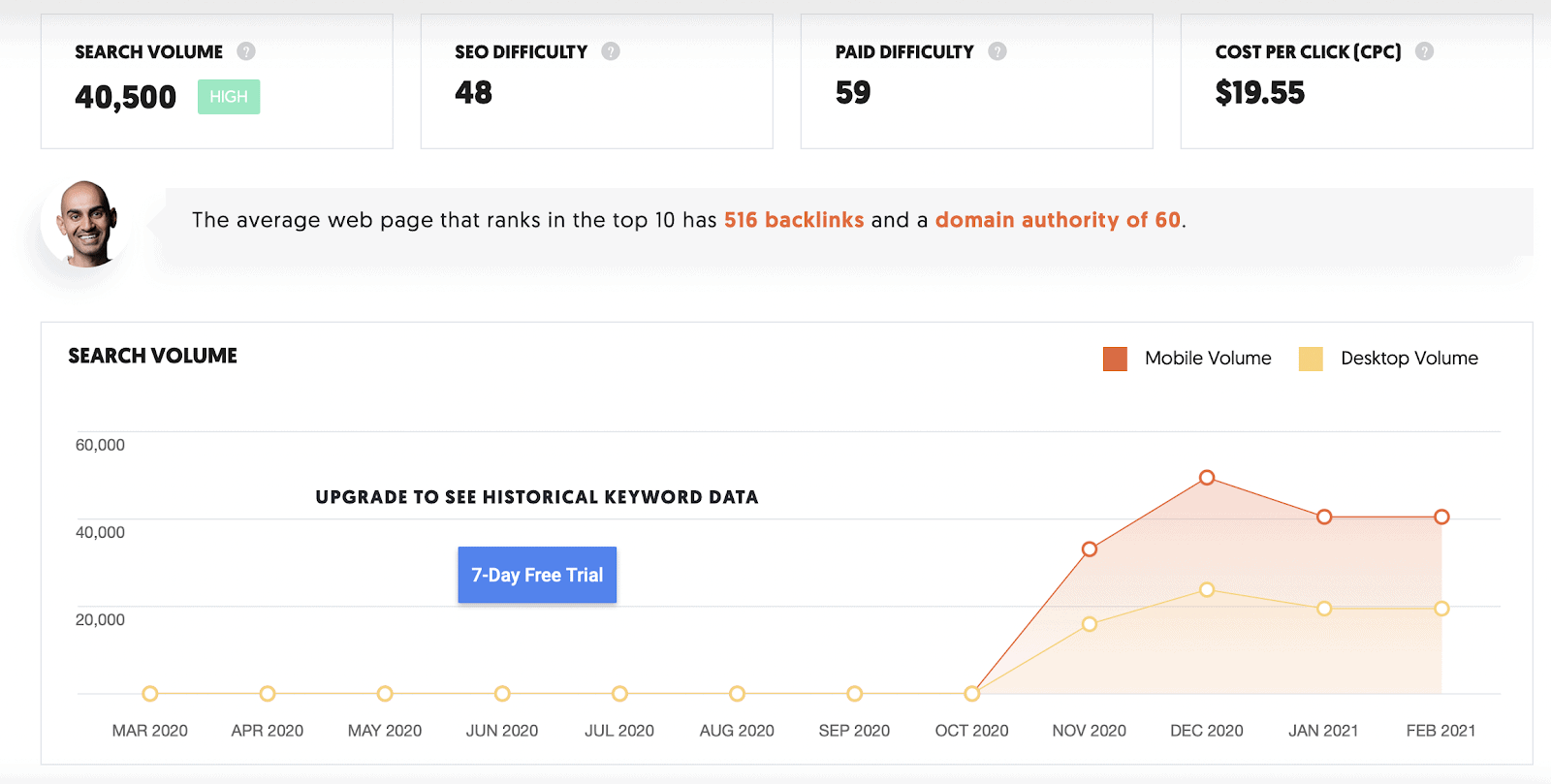Select the NOV 2020 desktop volume point
This screenshot has height=784, width=1551.
click(1090, 624)
